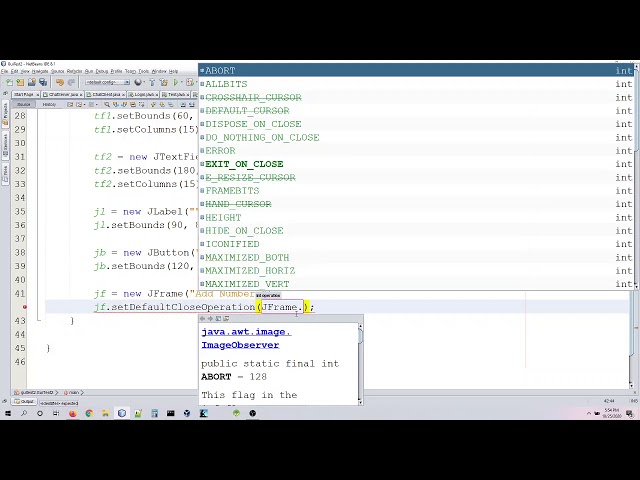Select DISPOSE_ON_CLOSE in the completion list
640x480 pixels.
pyautogui.click(x=416, y=124)
